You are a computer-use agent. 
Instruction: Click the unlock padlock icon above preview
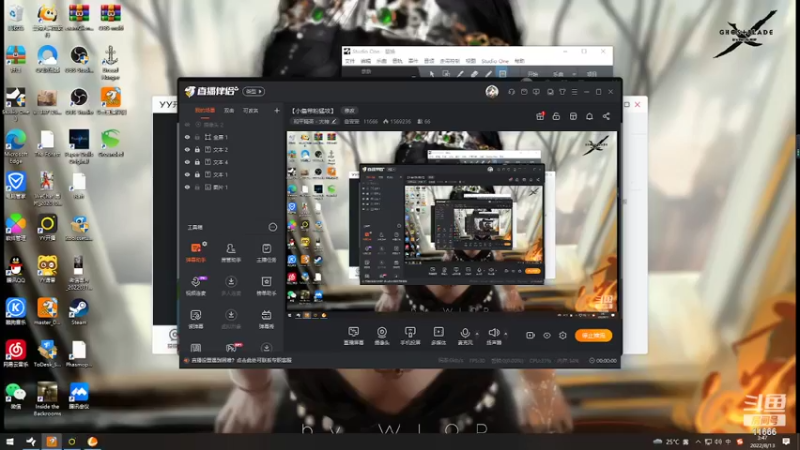point(556,116)
